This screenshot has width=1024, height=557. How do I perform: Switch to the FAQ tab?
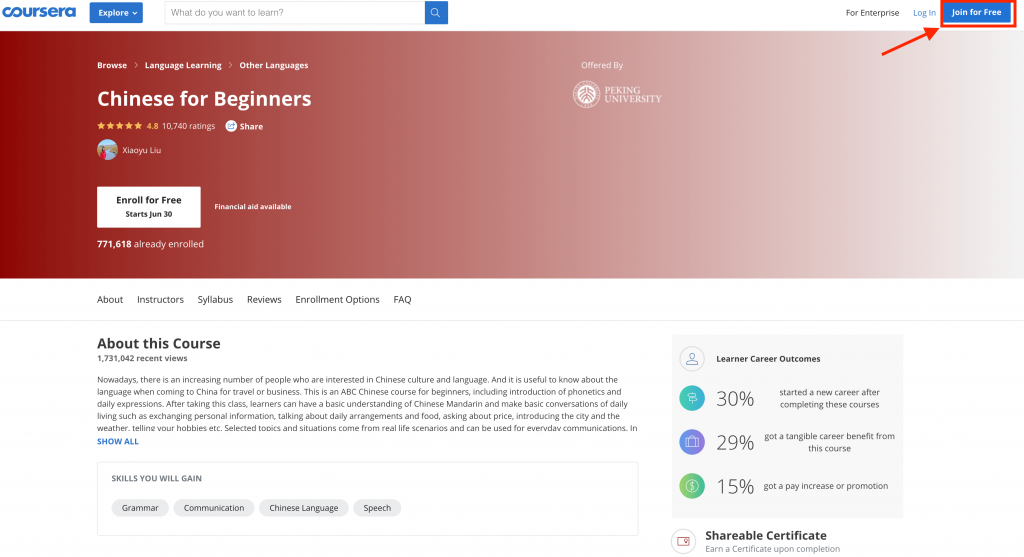[x=402, y=300]
